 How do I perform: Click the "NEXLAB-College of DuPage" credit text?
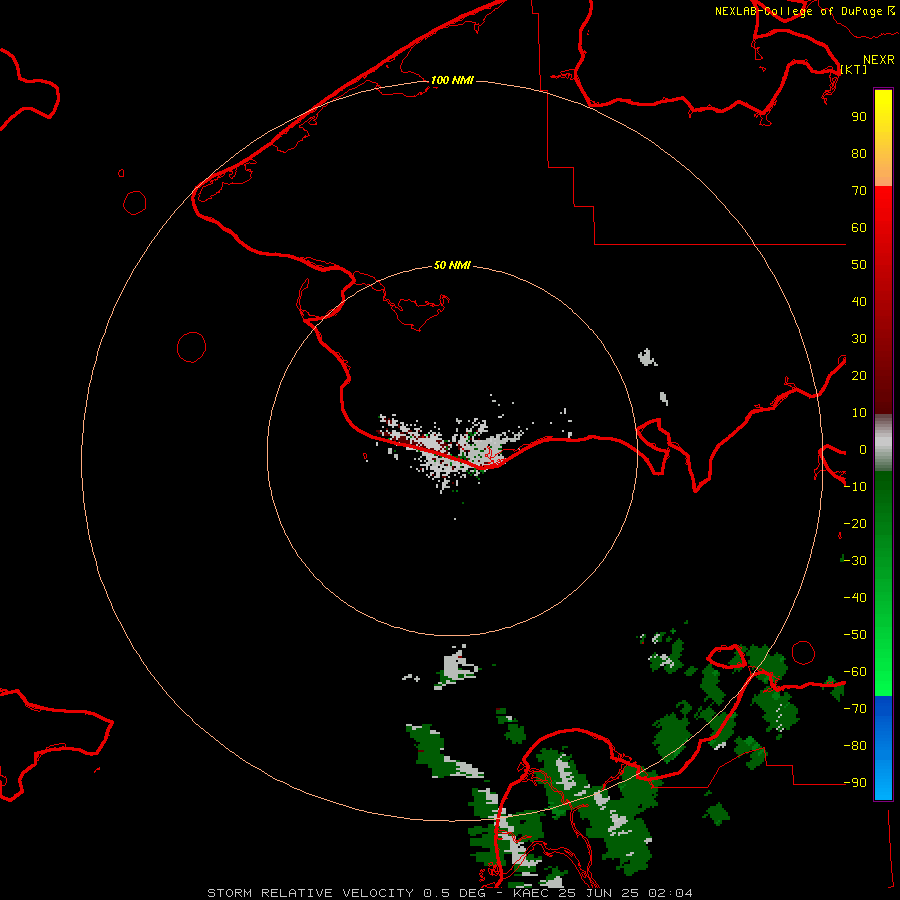pos(798,11)
